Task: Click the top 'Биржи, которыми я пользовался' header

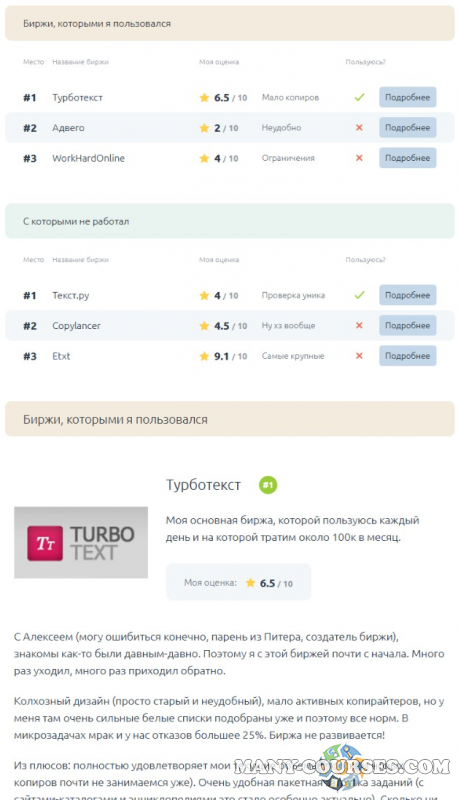Action: (230, 23)
